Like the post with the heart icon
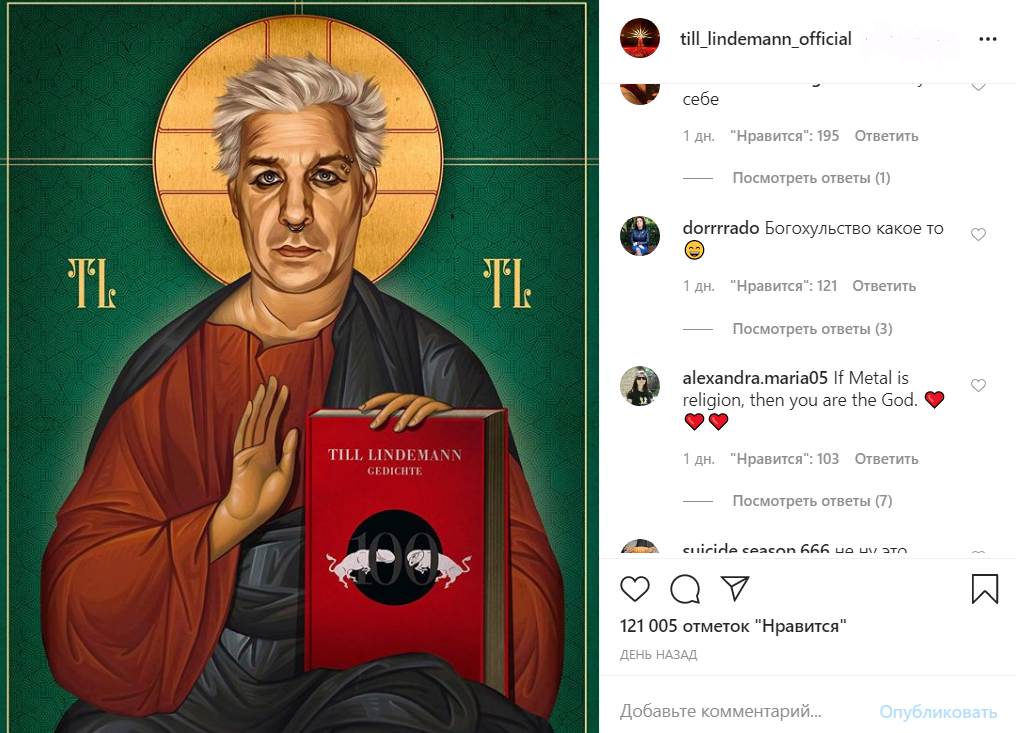 pyautogui.click(x=634, y=588)
